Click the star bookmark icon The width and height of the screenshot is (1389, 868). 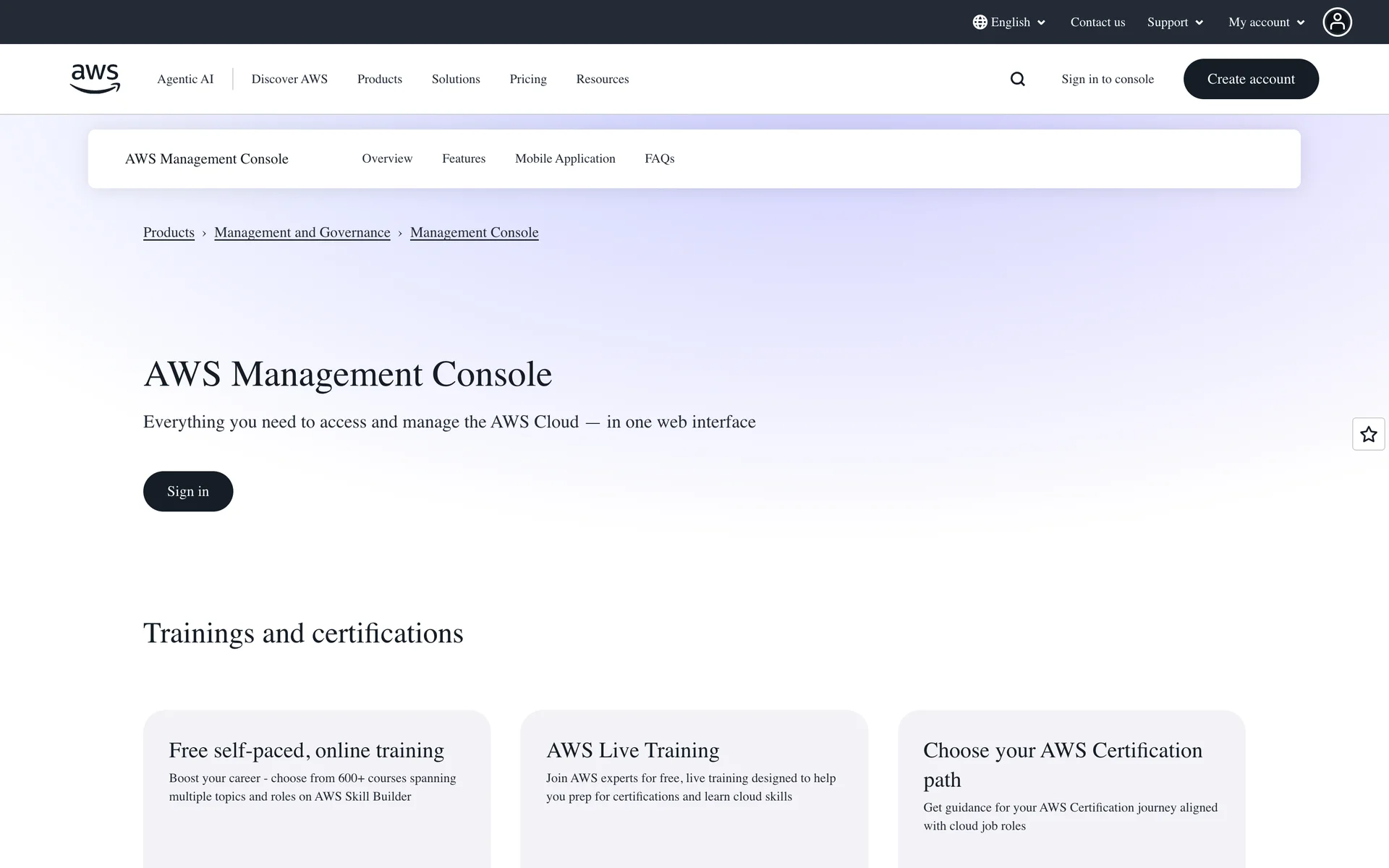click(1368, 434)
